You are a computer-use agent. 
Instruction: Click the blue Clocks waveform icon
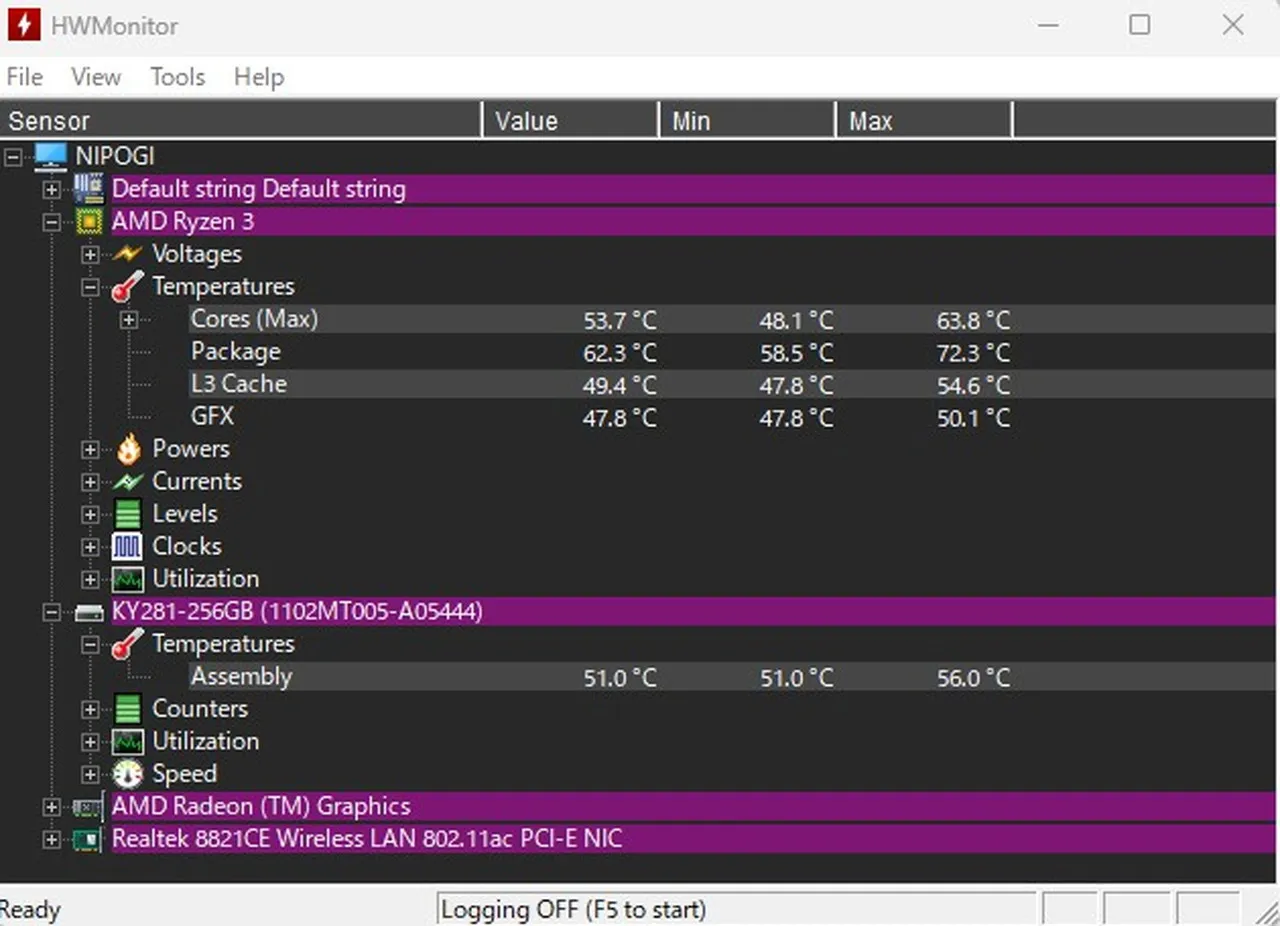(x=128, y=547)
